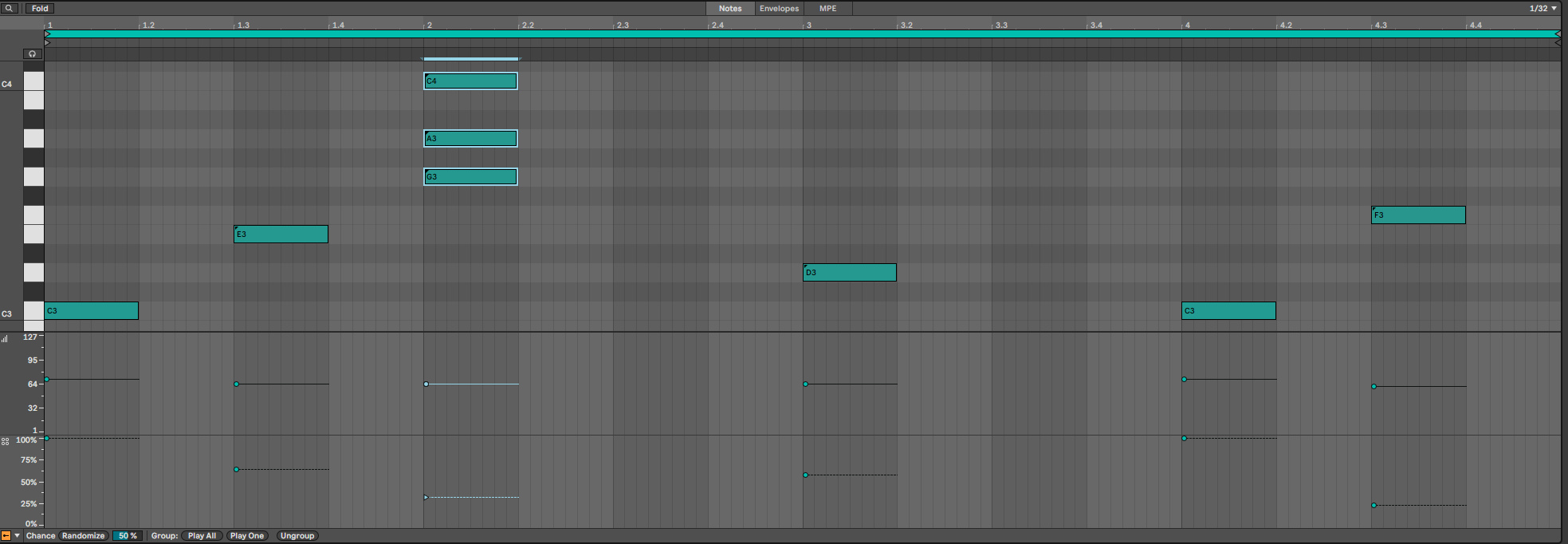This screenshot has width=1568, height=544.
Task: Click ruler position 4.3
Action: (1381, 26)
